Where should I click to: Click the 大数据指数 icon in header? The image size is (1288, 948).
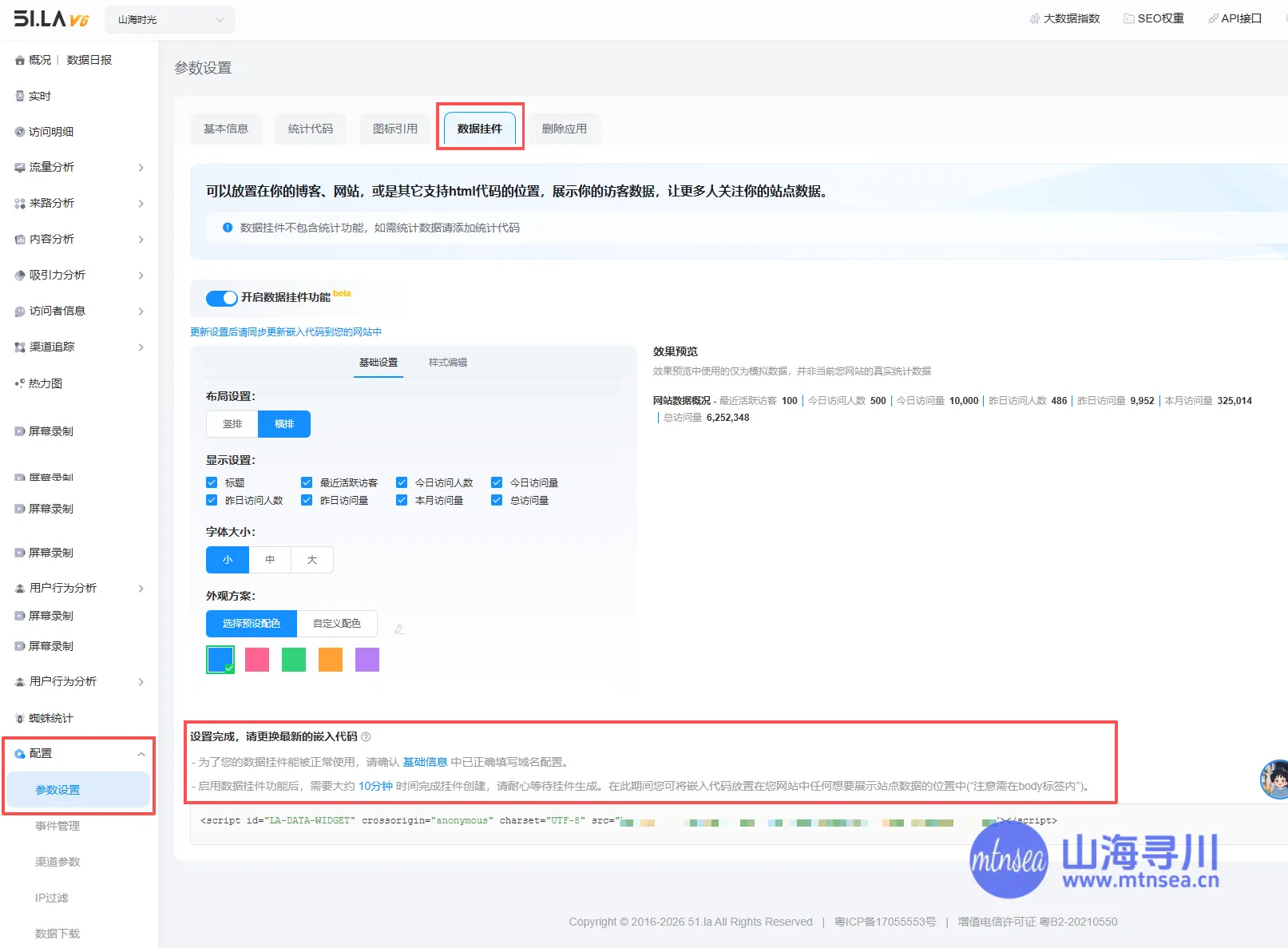[x=1035, y=18]
